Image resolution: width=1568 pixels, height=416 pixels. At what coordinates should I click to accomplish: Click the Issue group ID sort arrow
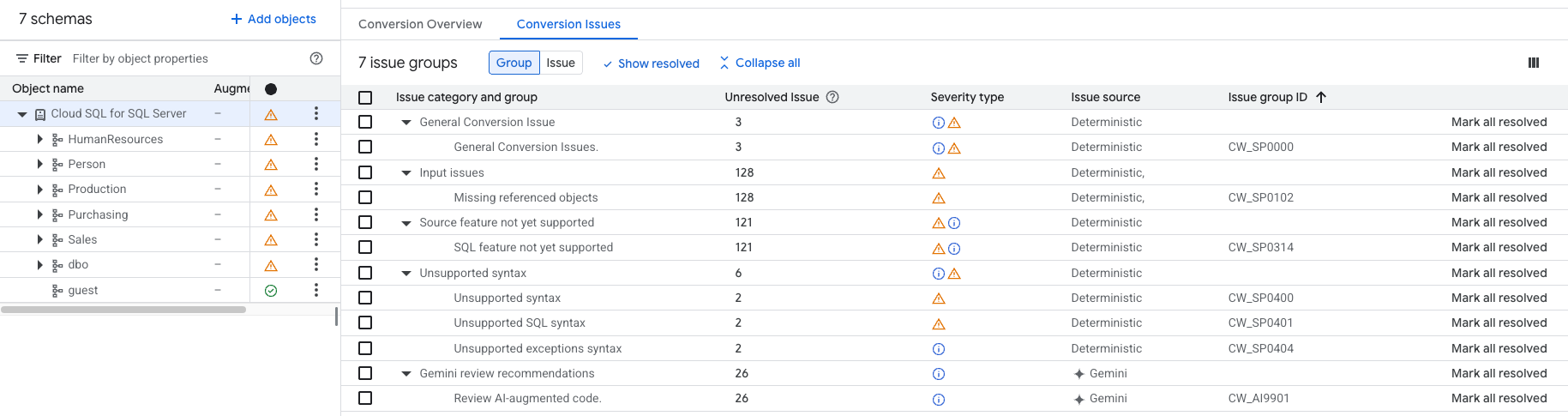(x=1321, y=97)
